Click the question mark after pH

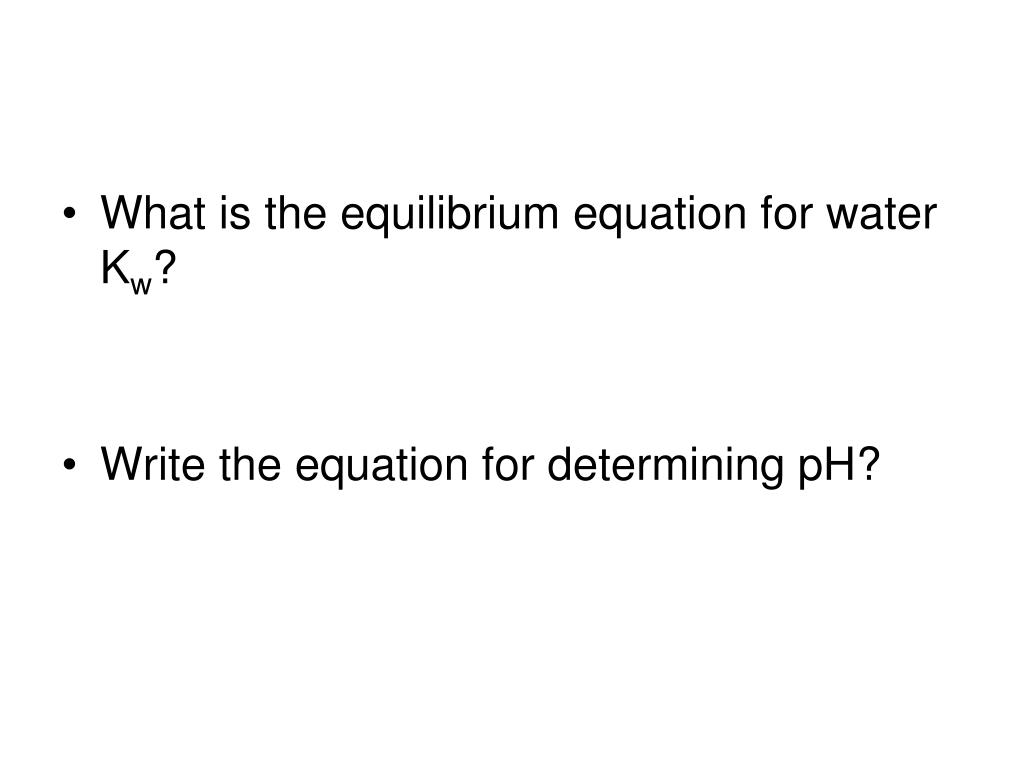[867, 464]
